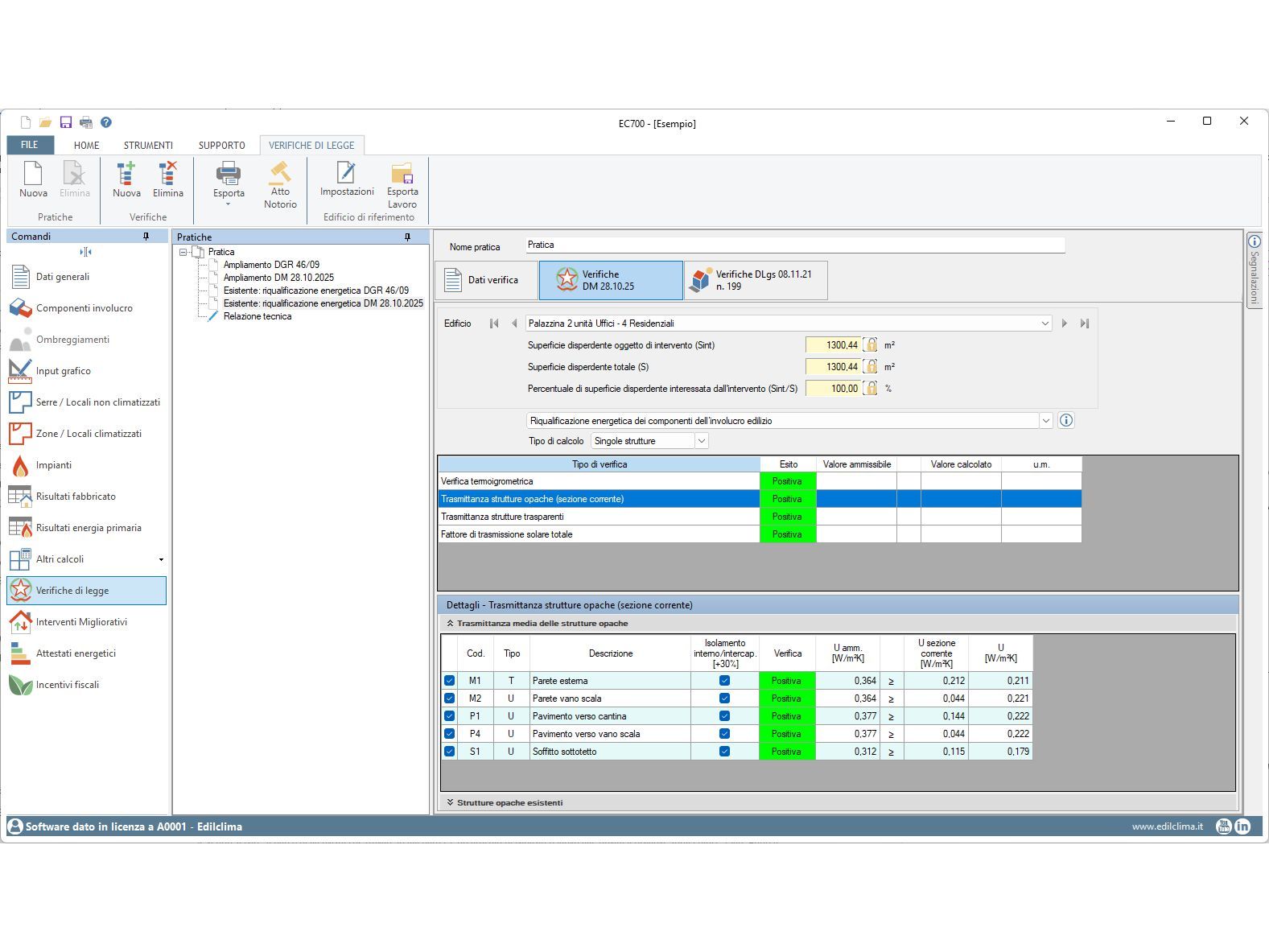
Task: Open the Dati verifica tab
Action: (487, 280)
